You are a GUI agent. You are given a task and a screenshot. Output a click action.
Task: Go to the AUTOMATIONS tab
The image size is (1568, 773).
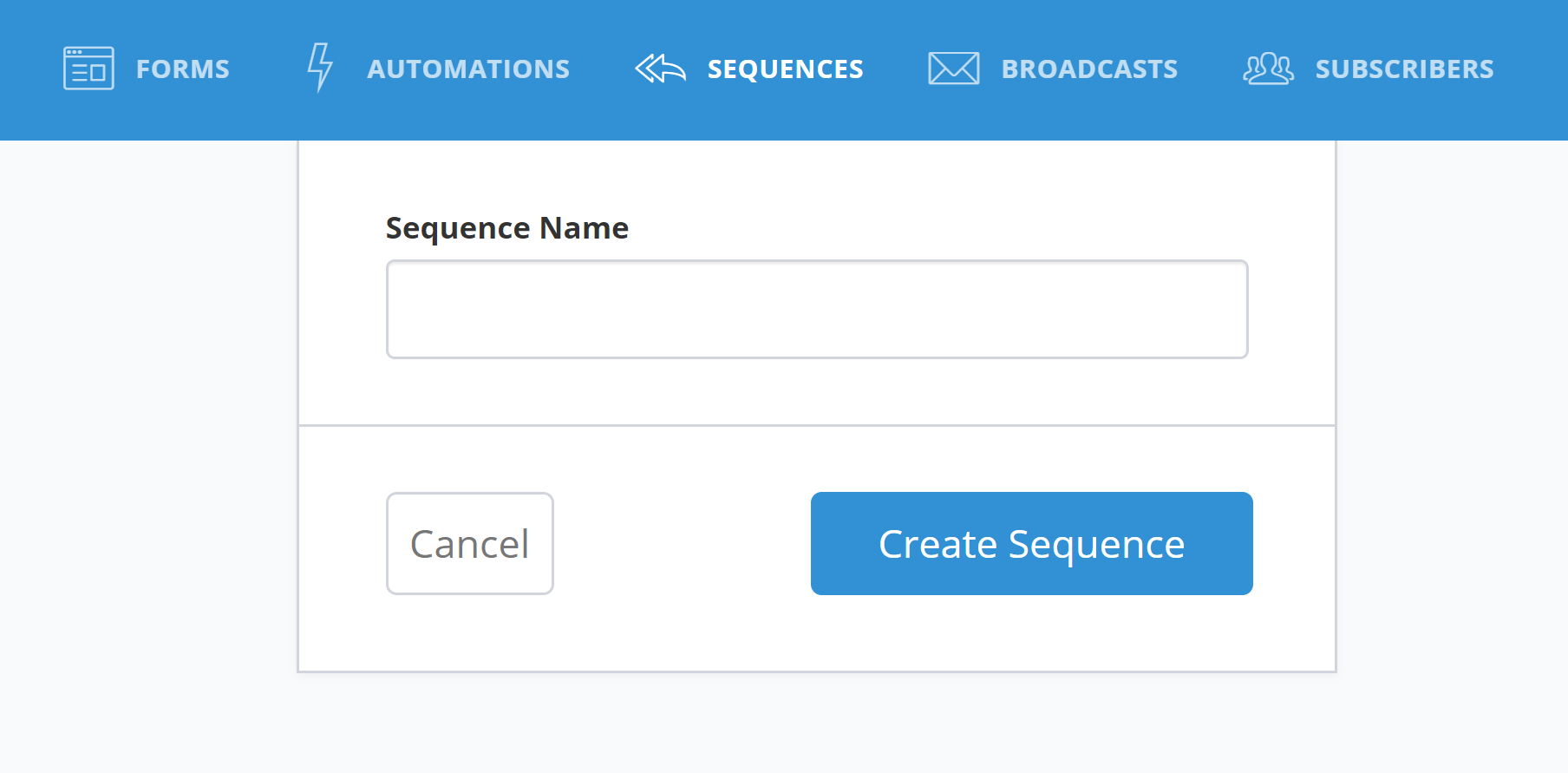pos(468,69)
